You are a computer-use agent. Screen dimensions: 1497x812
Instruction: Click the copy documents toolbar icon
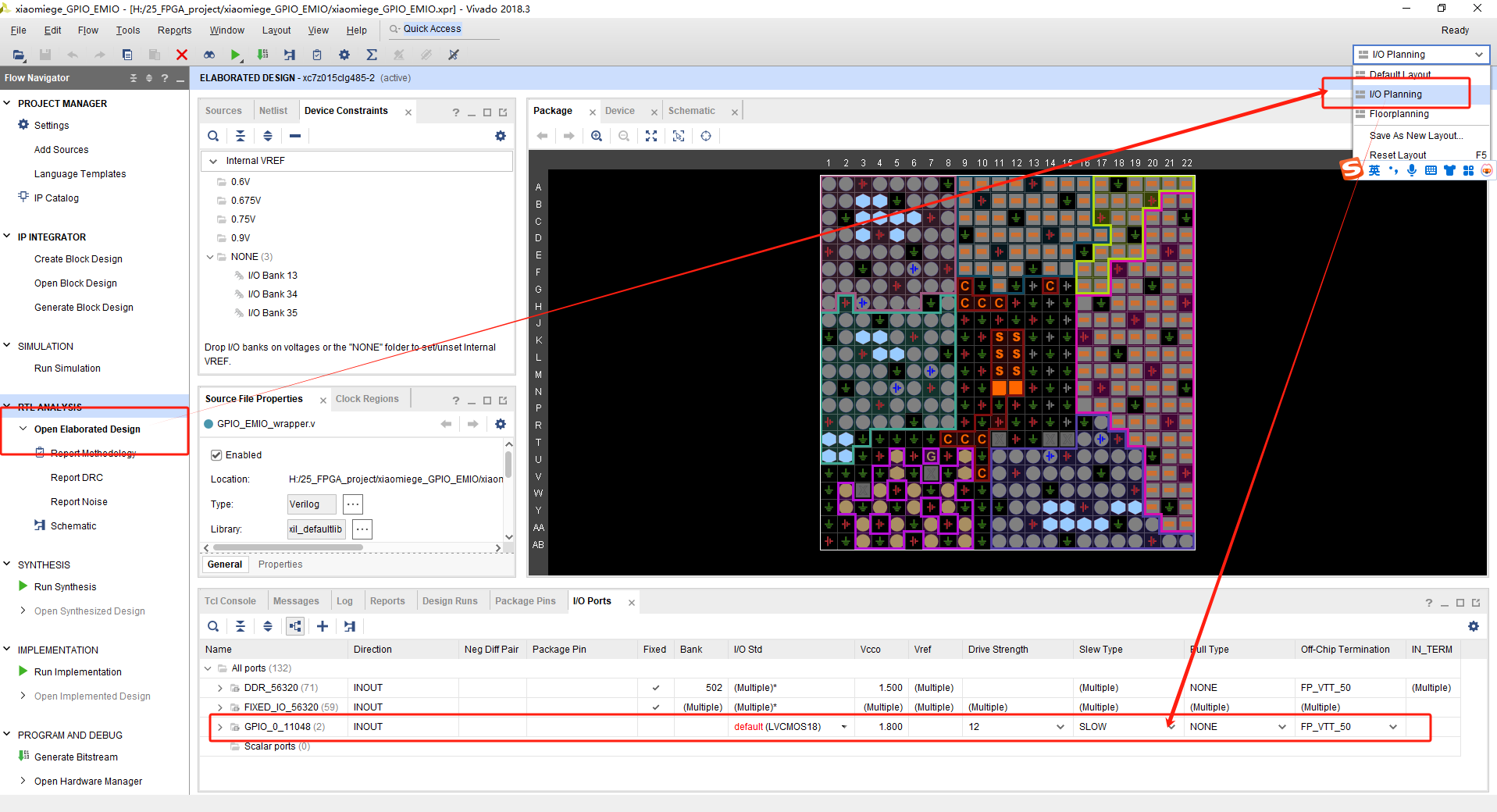click(x=127, y=55)
